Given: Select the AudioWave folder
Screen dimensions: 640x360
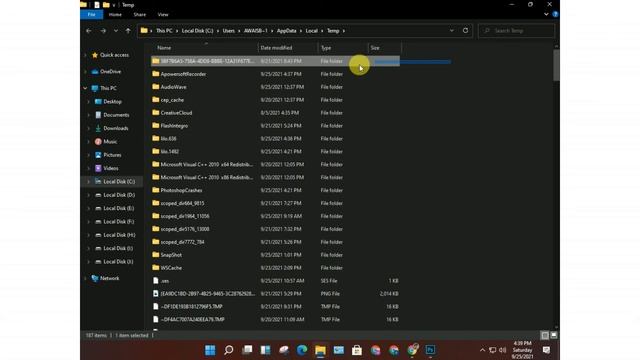Looking at the screenshot, I should coord(173,87).
